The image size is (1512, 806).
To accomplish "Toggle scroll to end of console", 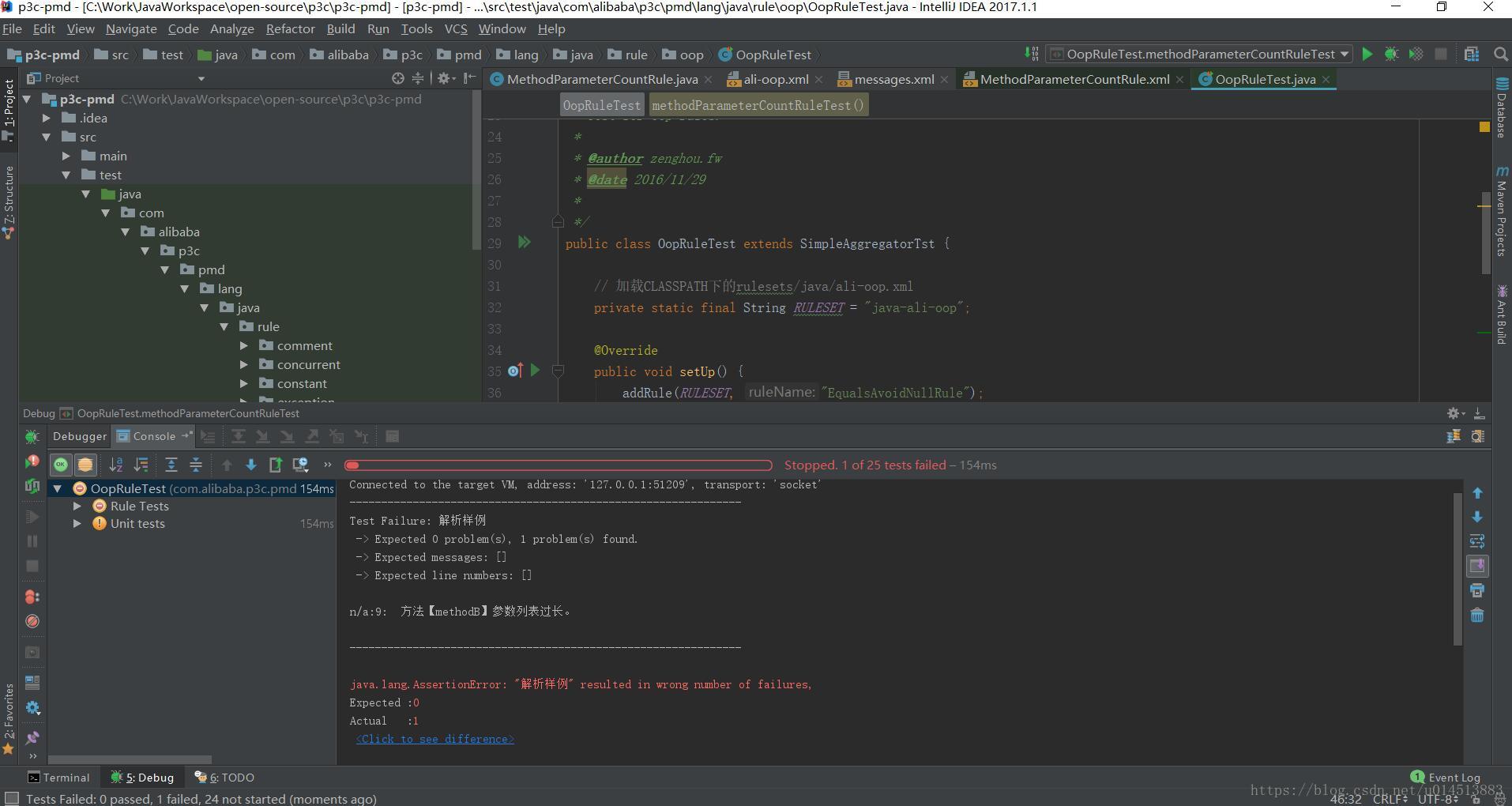I will (1477, 566).
